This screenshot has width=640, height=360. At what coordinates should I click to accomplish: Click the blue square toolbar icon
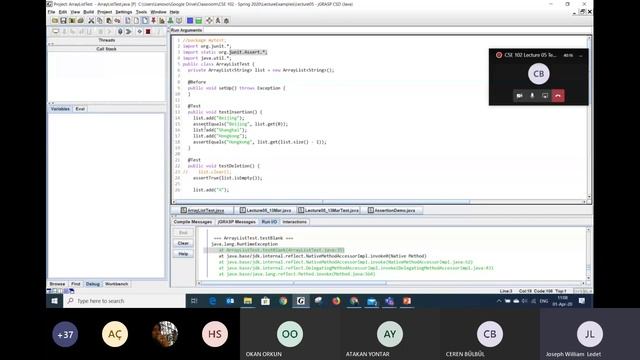coord(190,20)
